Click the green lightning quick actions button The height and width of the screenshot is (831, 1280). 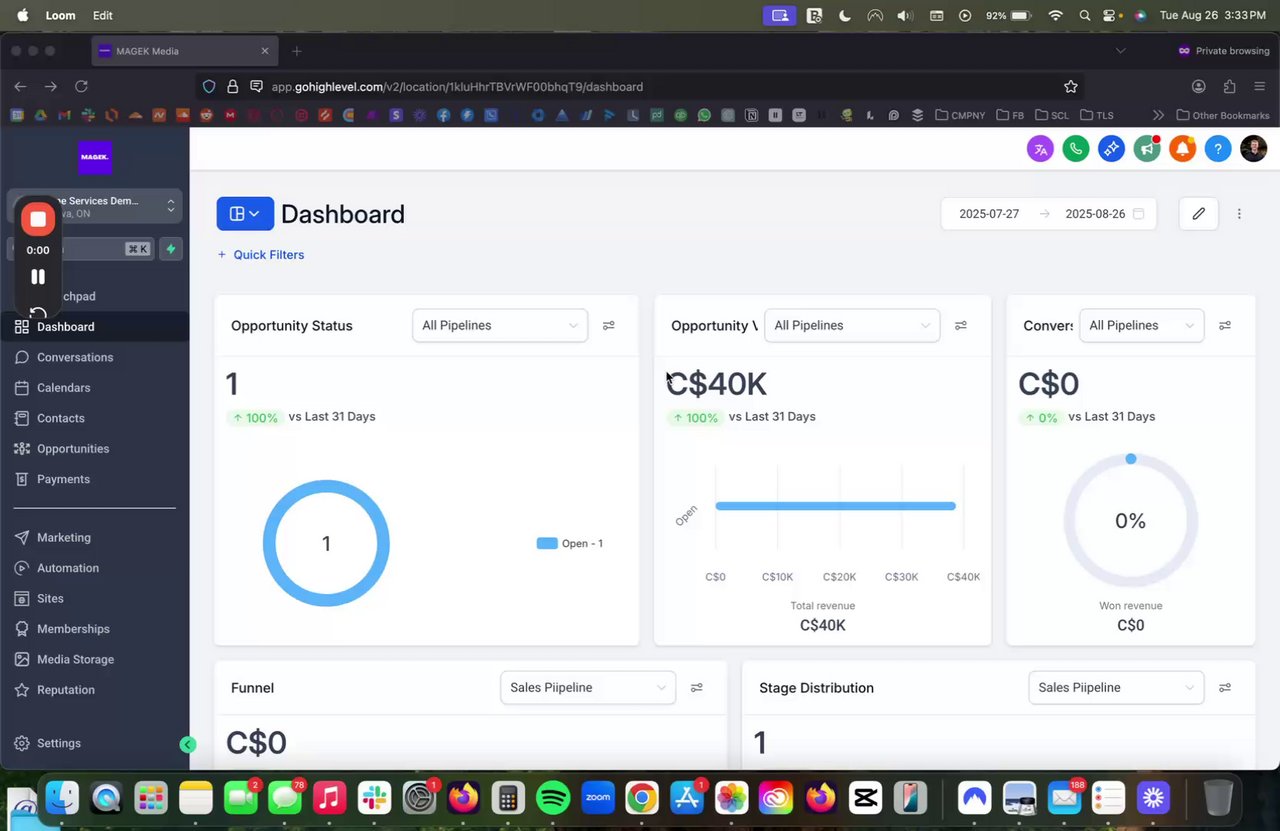171,249
